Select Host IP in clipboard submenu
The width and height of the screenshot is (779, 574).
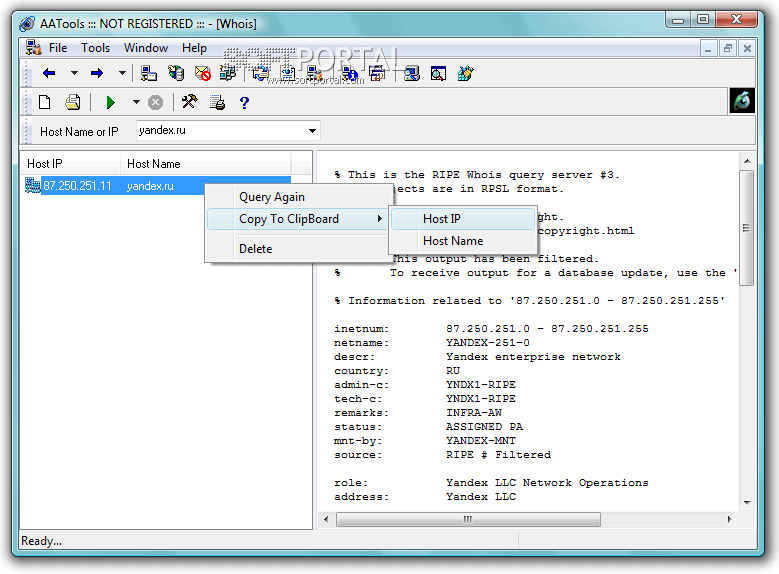point(463,219)
